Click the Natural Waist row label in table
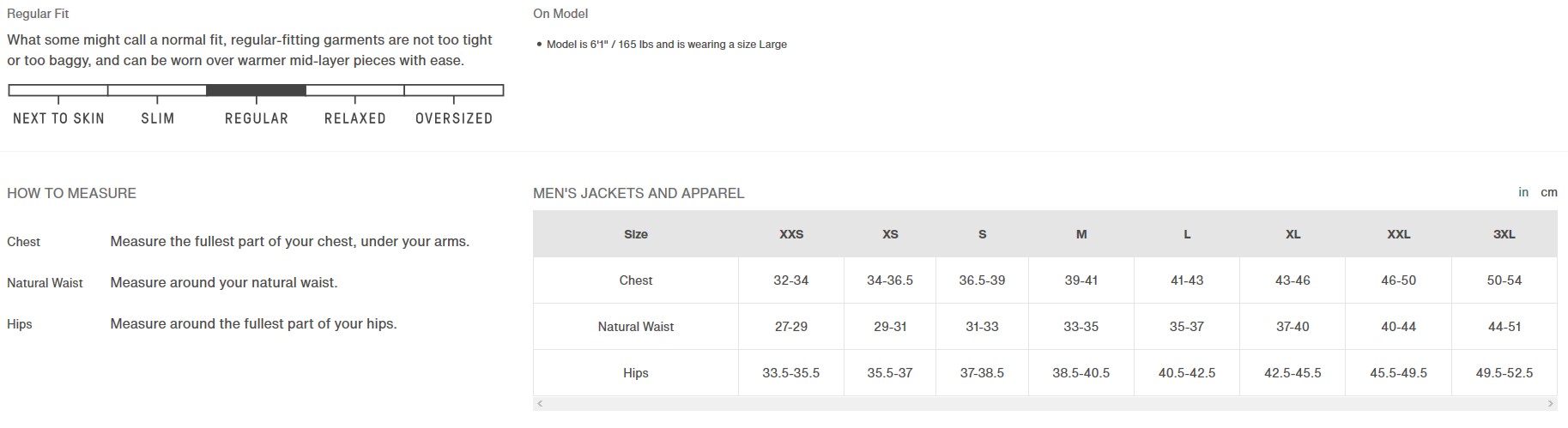 635,327
